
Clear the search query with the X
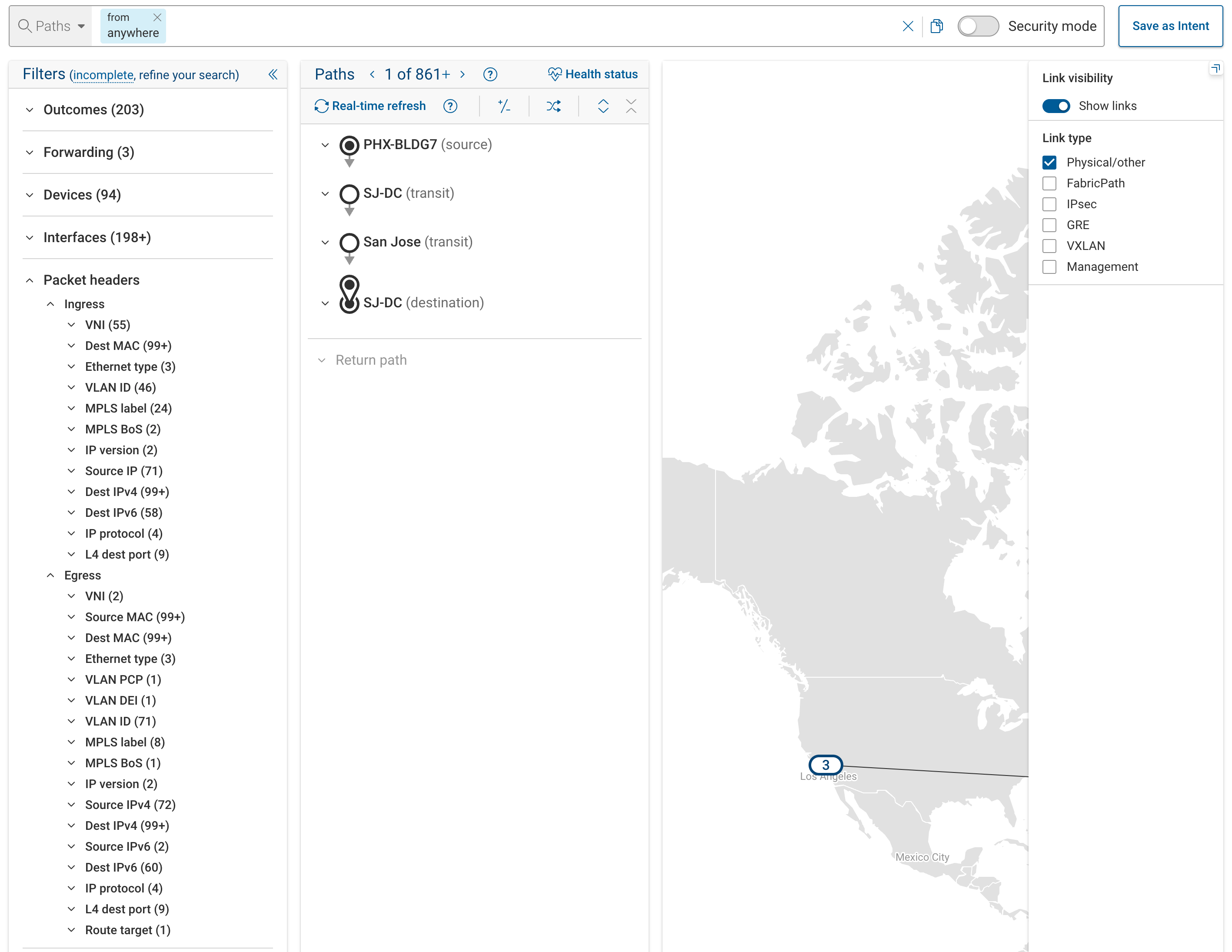coord(908,26)
